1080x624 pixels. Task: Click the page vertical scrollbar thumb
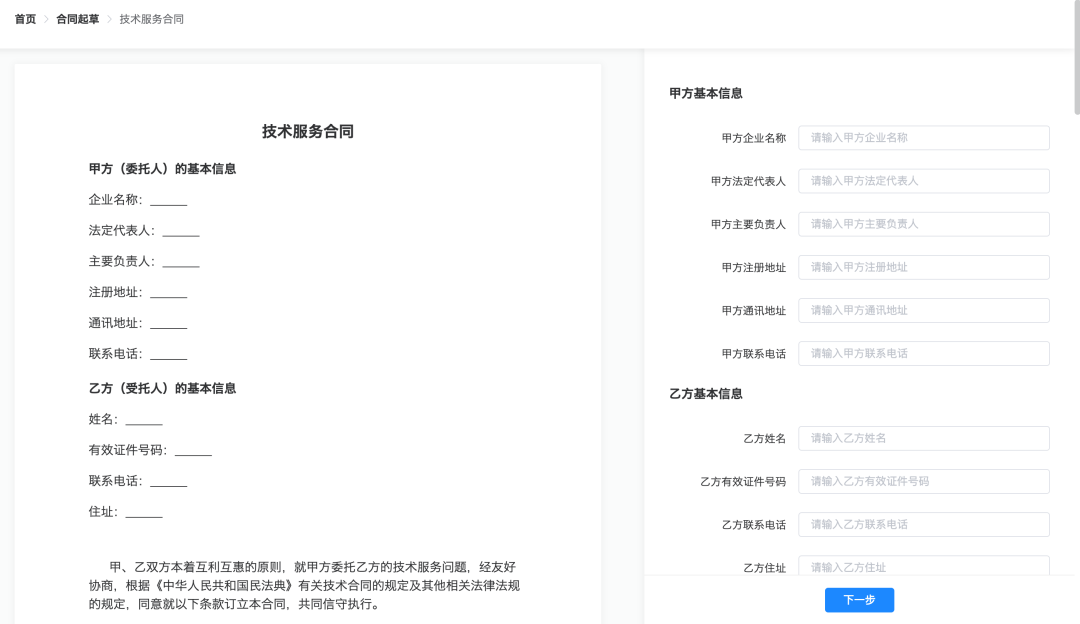(1077, 57)
